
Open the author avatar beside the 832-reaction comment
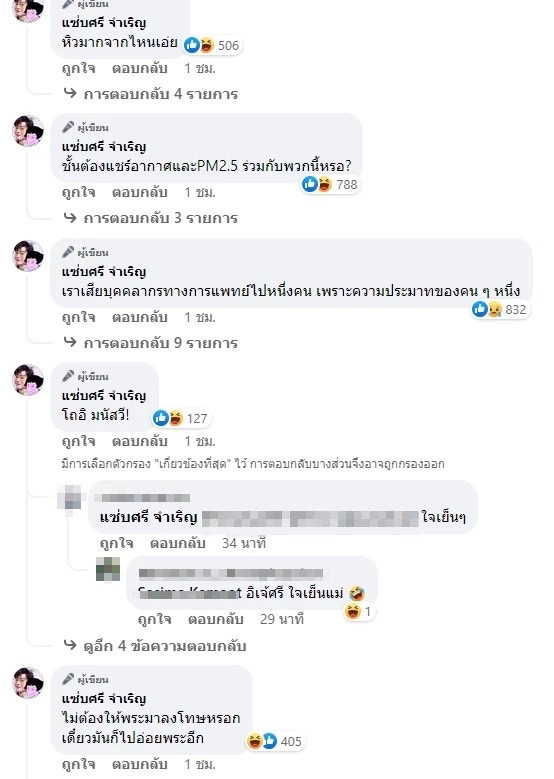(x=28, y=256)
